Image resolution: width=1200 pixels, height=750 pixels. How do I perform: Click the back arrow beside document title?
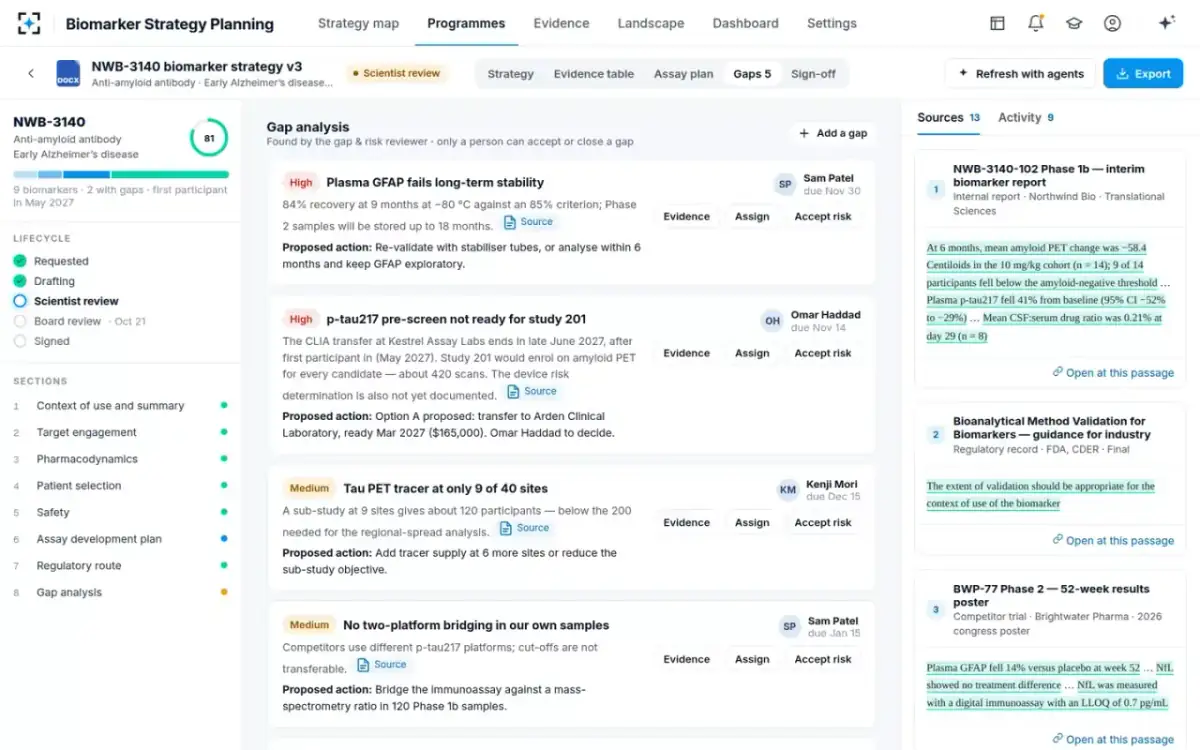(31, 73)
